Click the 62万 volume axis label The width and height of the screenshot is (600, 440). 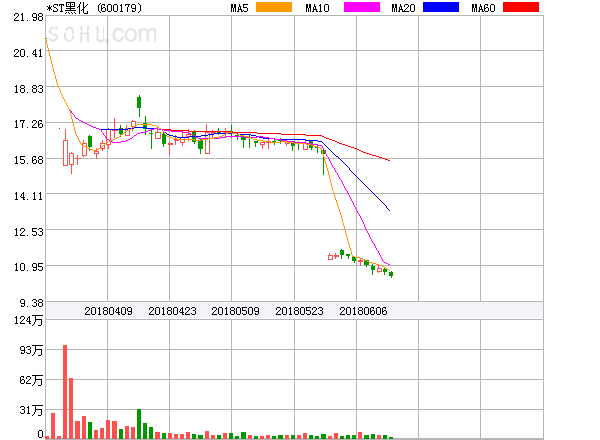pos(31,380)
